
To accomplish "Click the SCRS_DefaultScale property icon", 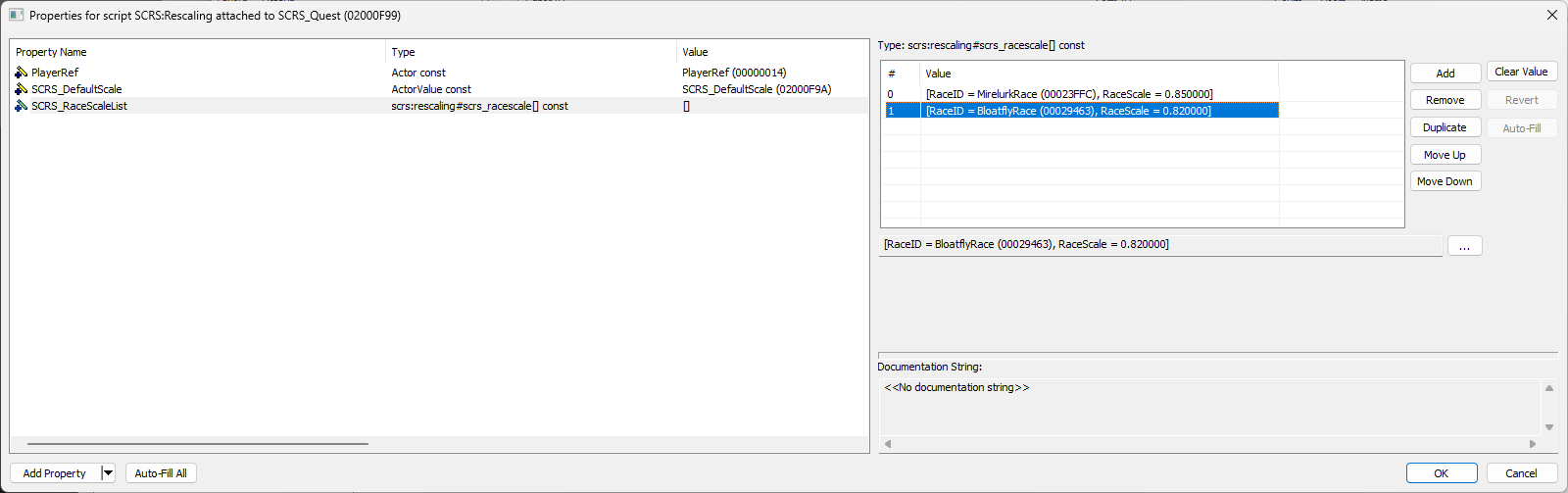I will (x=21, y=89).
